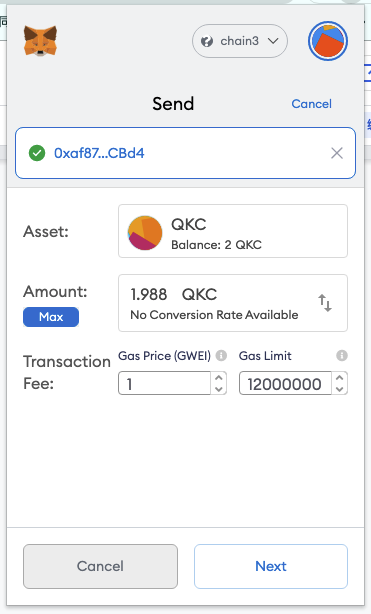Swap amount currency with arrows icon
Viewport: 371px width, 614px height.
pos(325,303)
